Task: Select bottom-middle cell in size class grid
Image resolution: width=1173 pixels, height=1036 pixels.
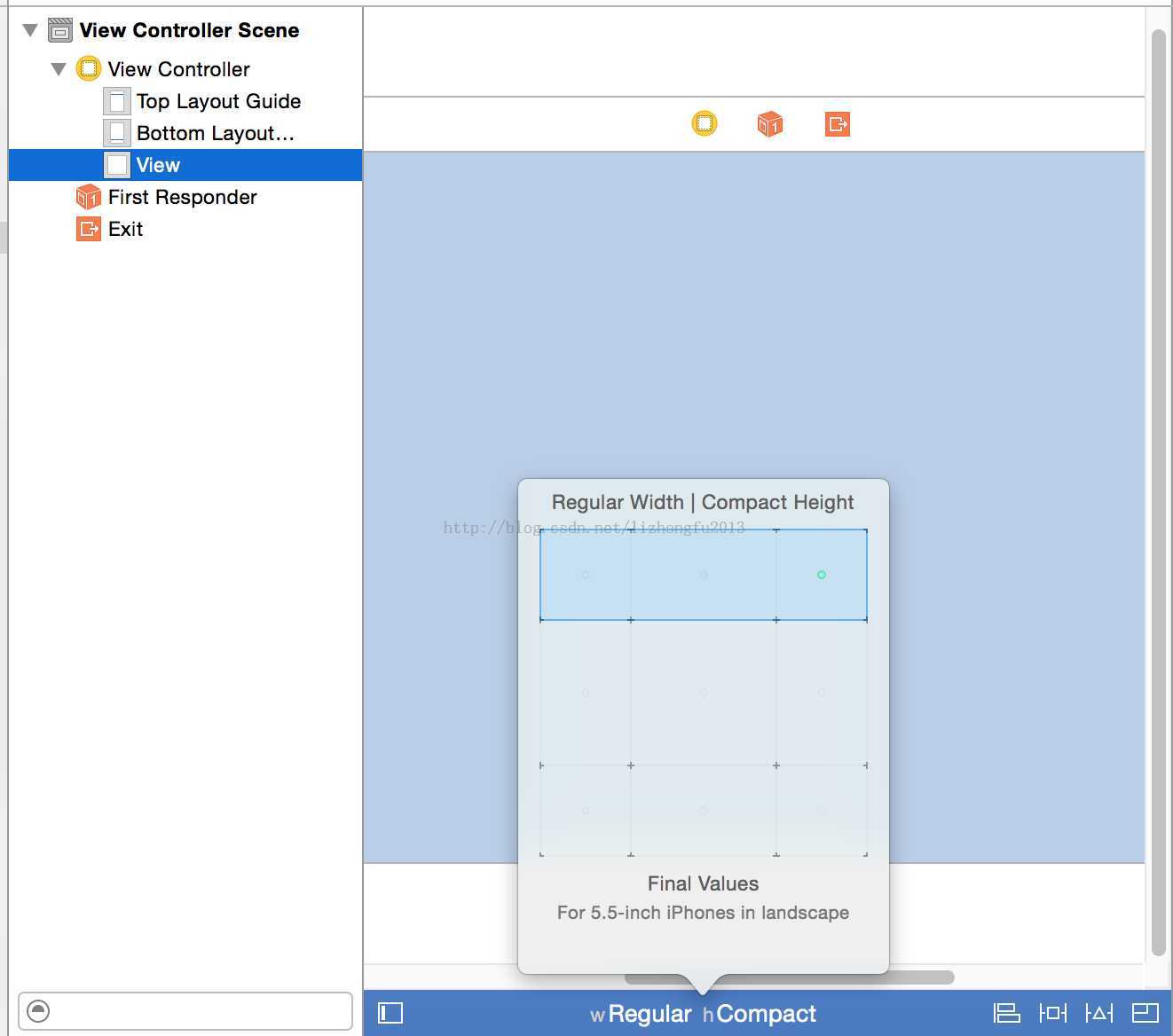Action: [704, 811]
